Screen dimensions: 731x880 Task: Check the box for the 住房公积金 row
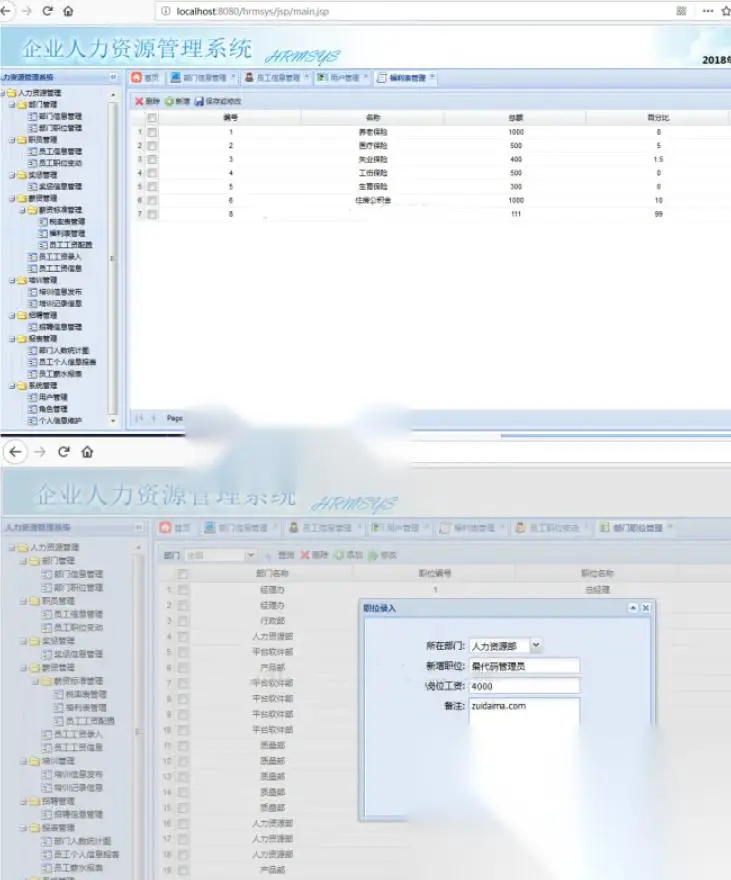click(x=152, y=200)
